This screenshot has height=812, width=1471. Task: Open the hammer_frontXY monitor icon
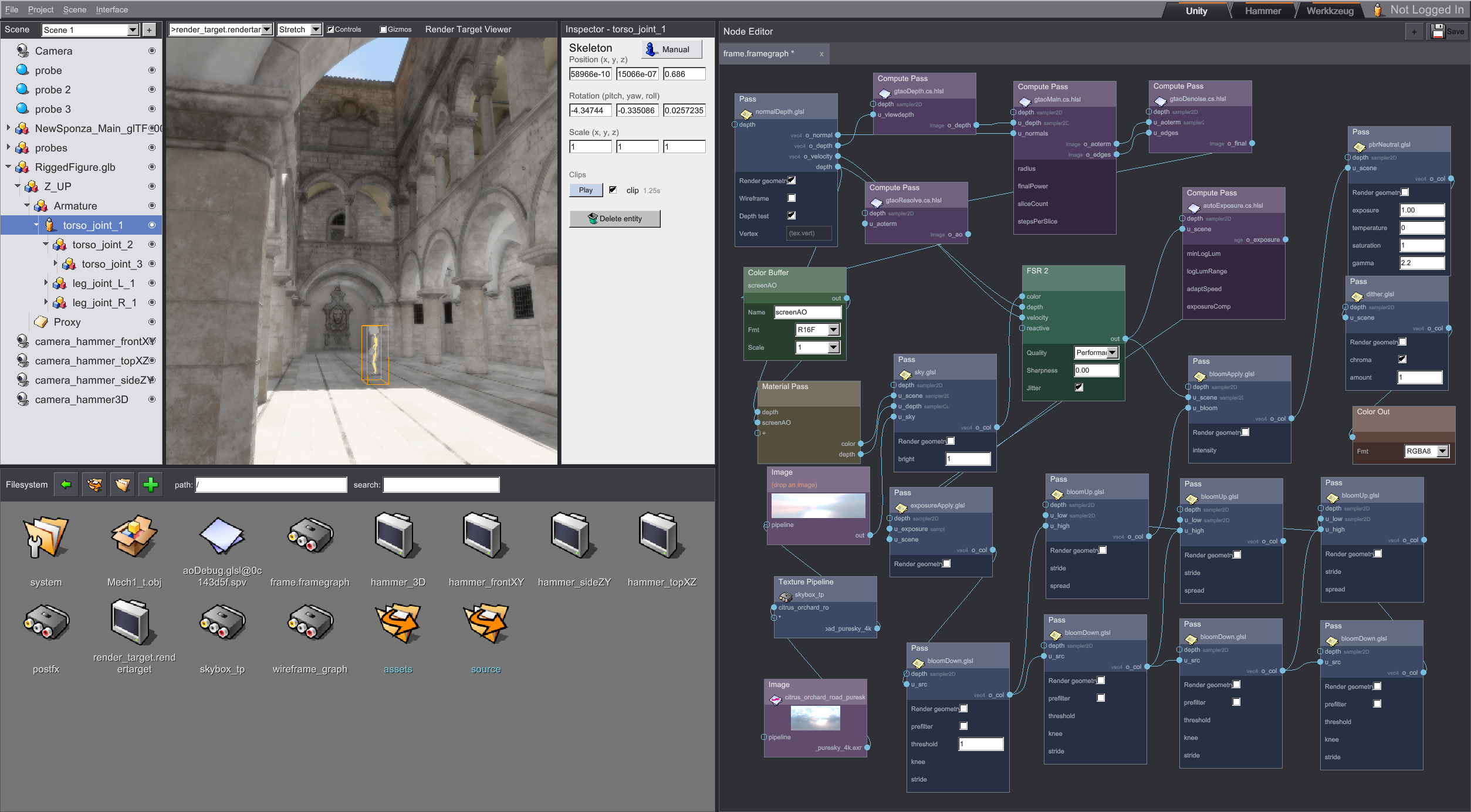486,535
